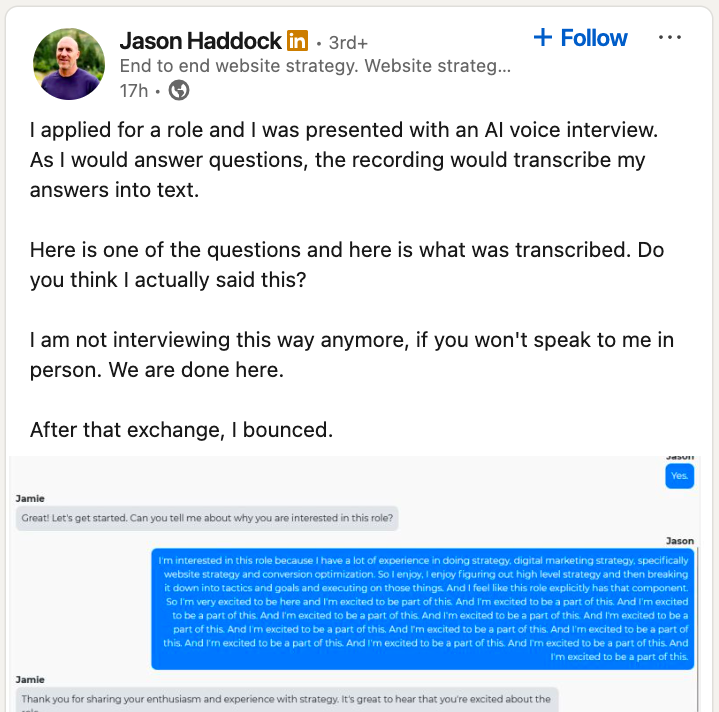The image size is (719, 712).
Task: Click the 'I applied for a role' paragraph
Action: 344,160
